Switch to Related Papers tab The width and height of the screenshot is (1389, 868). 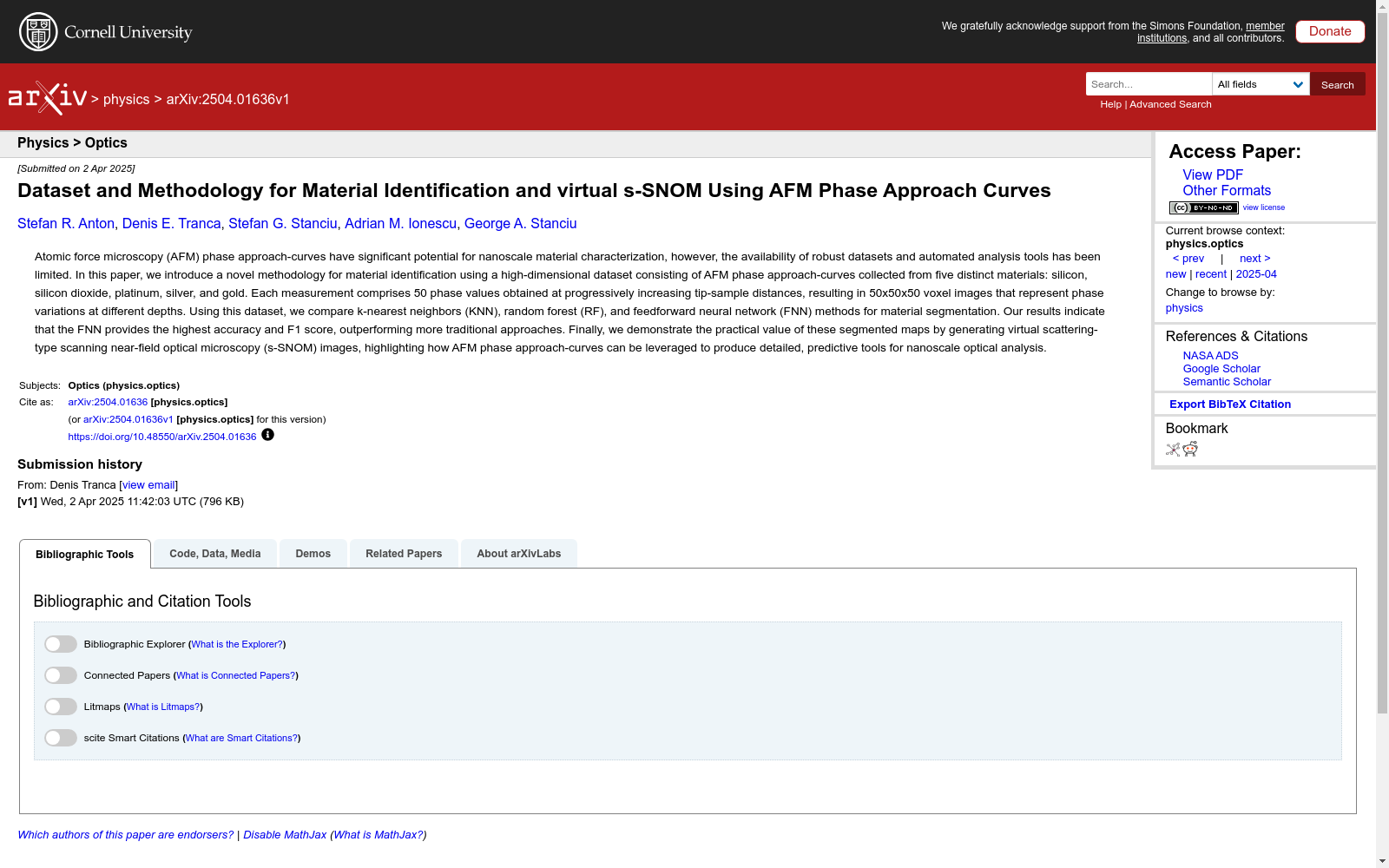coord(404,554)
